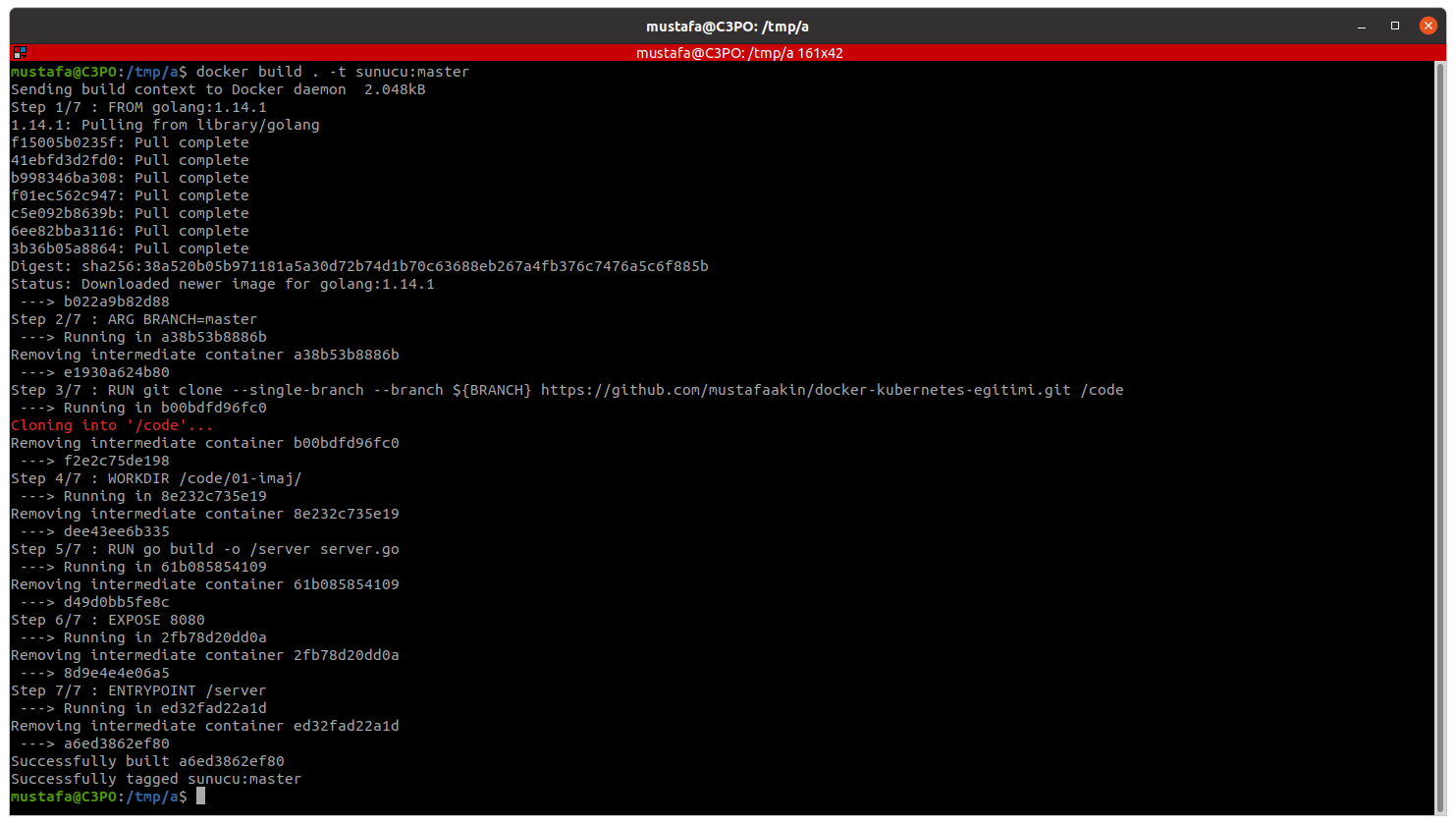
Task: Click '---> Running in 8e232c735e19' line
Action: pos(143,496)
